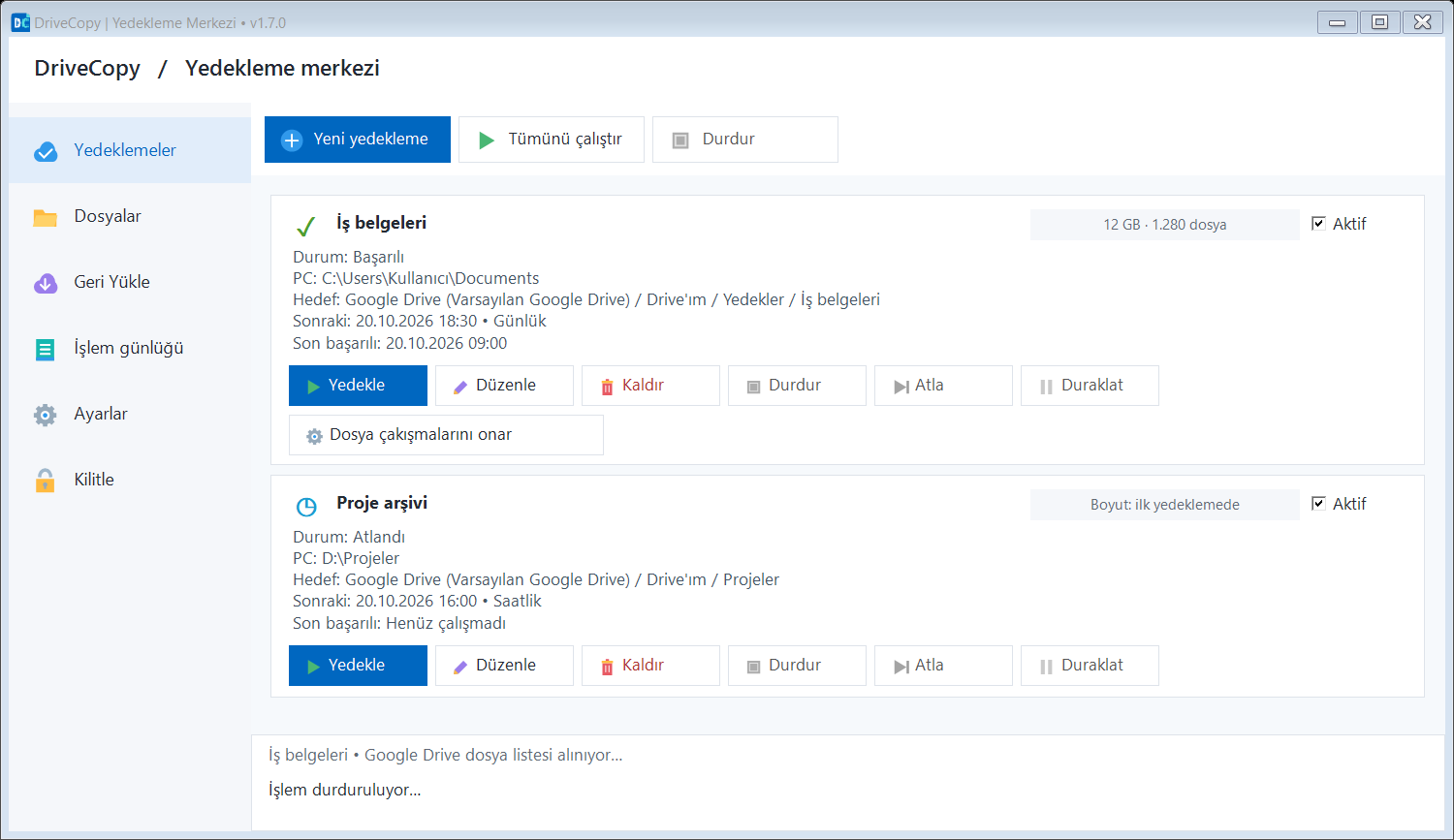The image size is (1454, 840).
Task: Stop İş belgeleri backup using Durdur
Action: coord(797,386)
